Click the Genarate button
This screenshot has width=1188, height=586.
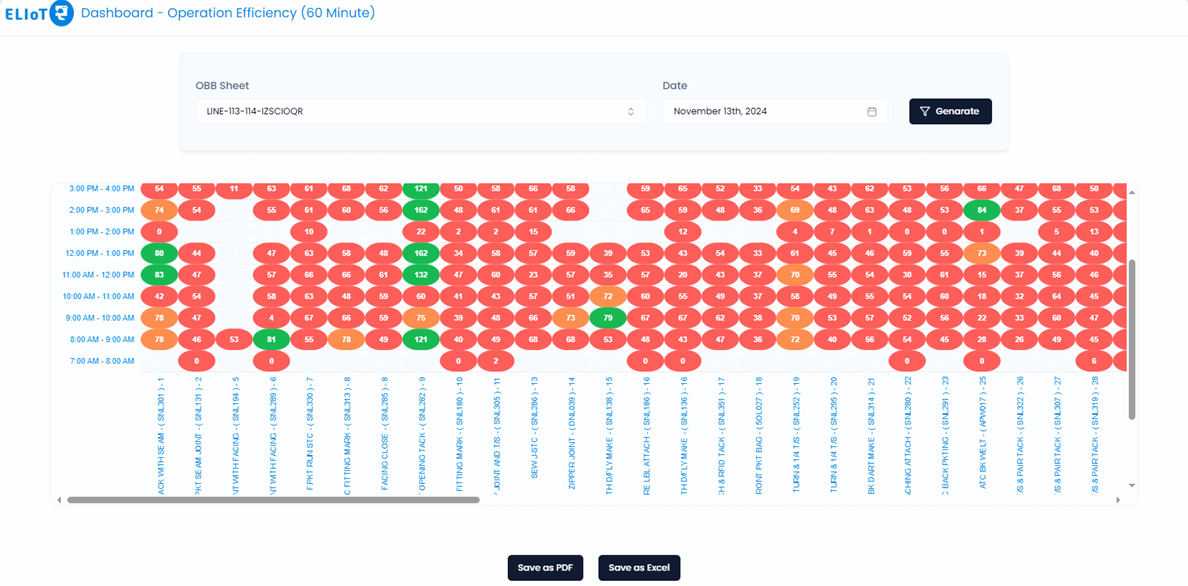(950, 111)
